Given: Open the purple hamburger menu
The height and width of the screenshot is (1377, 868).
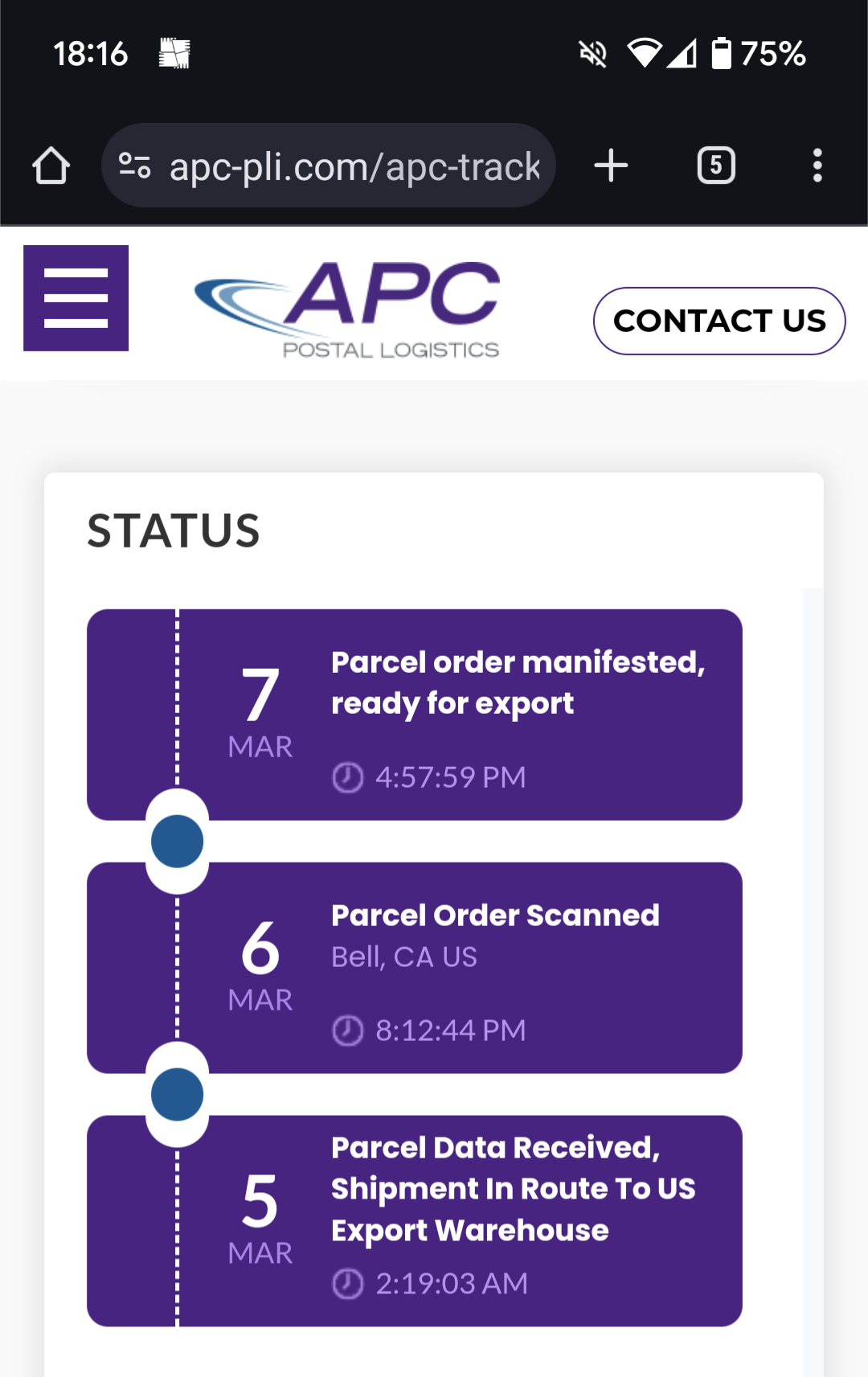Looking at the screenshot, I should (76, 298).
